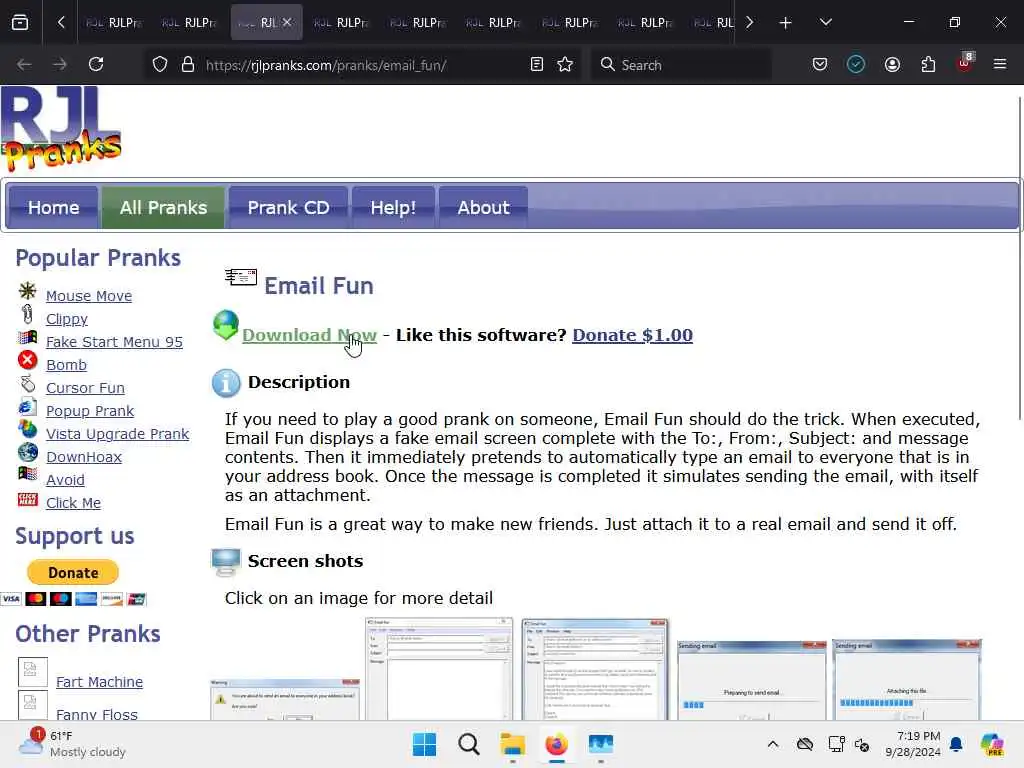Click the Download Now link
The image size is (1024, 768).
[310, 335]
